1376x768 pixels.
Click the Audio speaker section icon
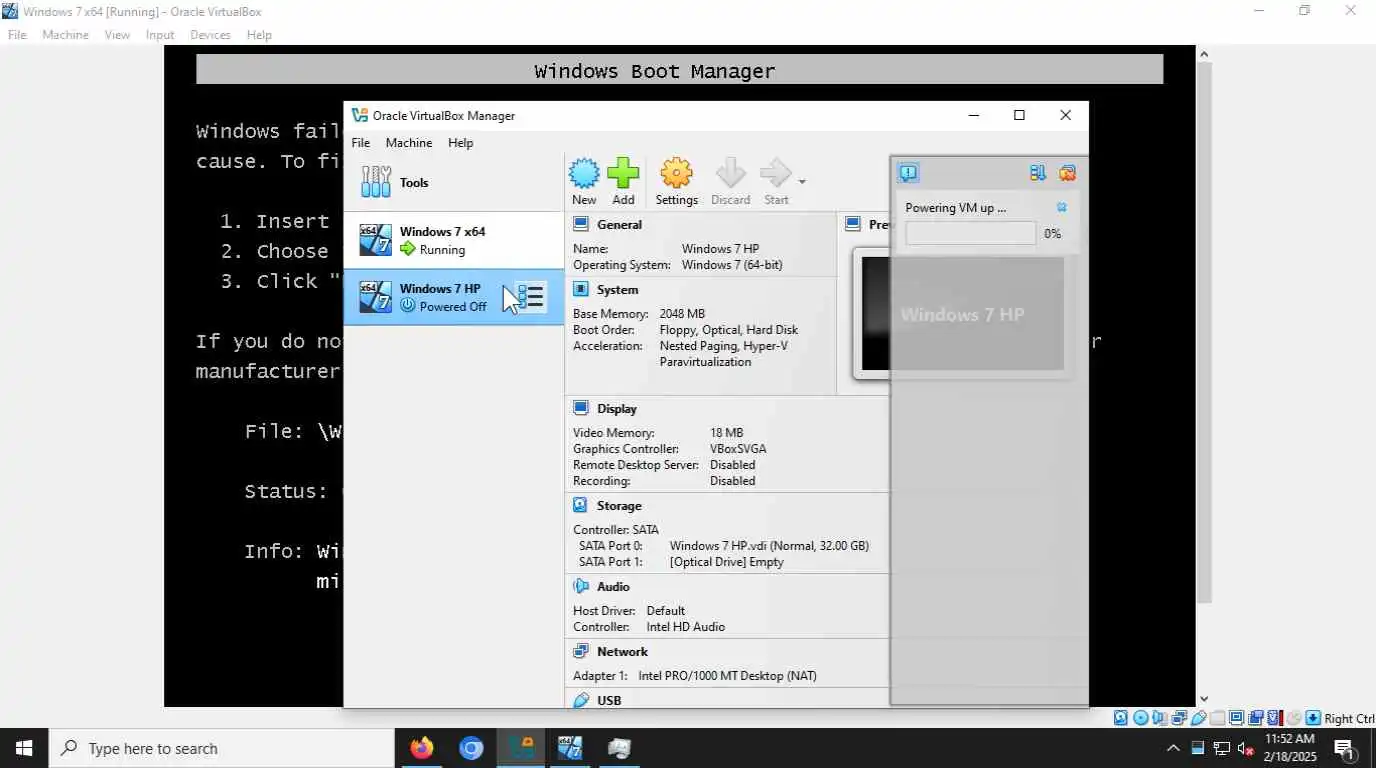click(x=581, y=587)
